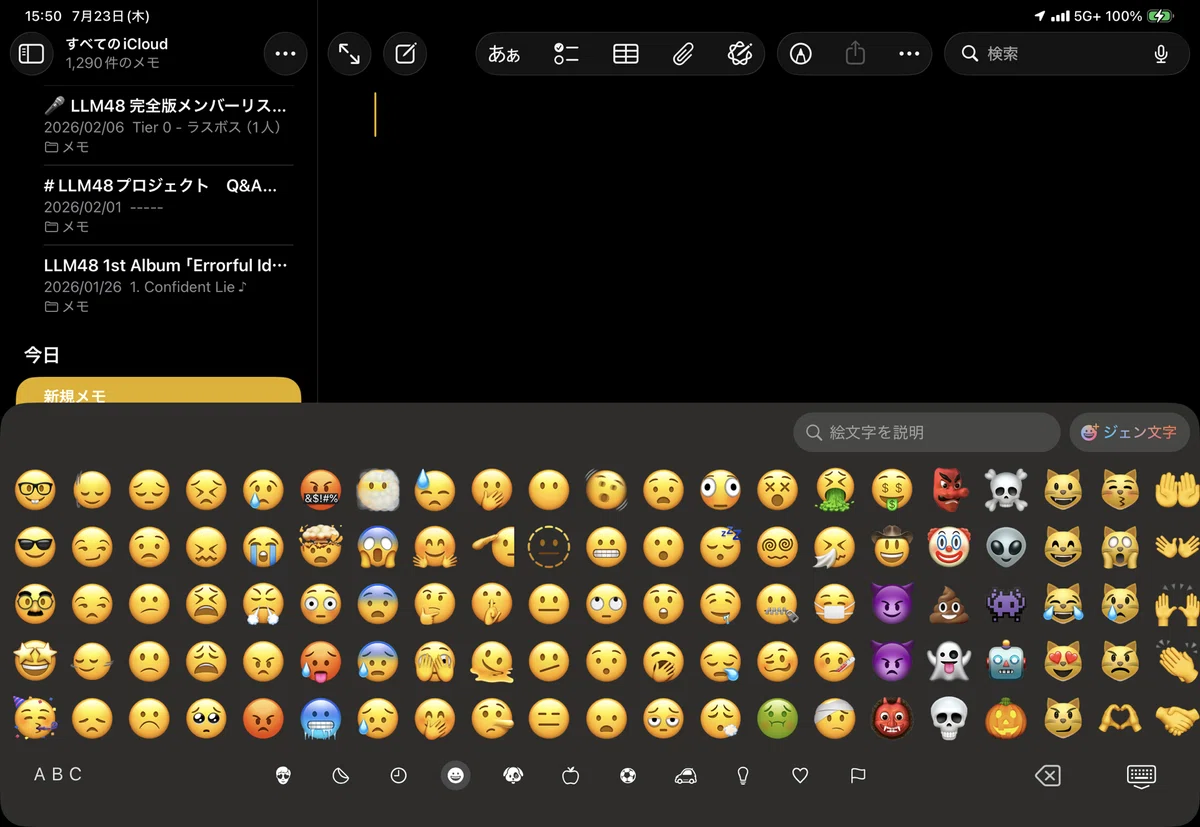The height and width of the screenshot is (827, 1200).
Task: Switch to travel car emoji category
Action: pos(685,775)
